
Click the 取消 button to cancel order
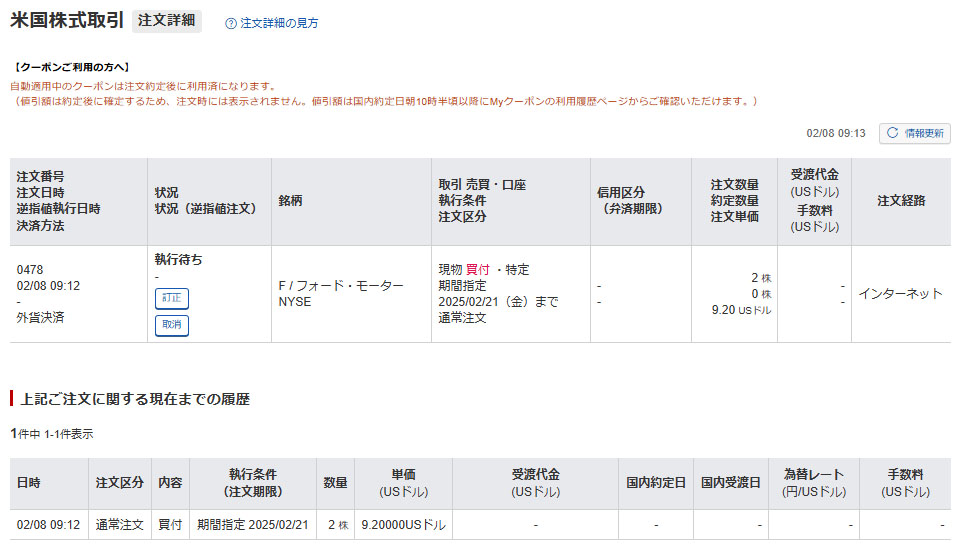tap(172, 325)
